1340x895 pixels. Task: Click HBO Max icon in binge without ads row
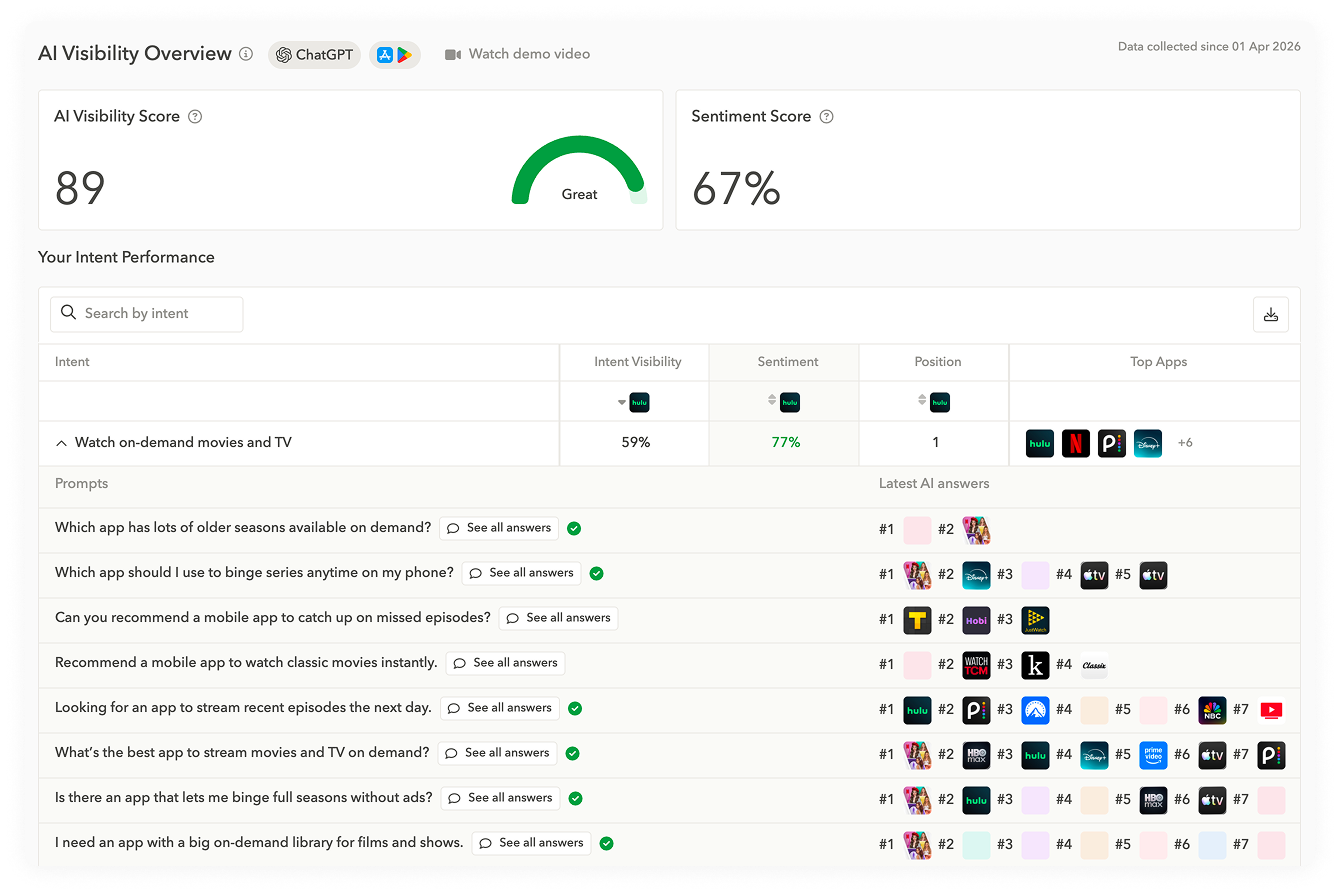tap(1153, 800)
